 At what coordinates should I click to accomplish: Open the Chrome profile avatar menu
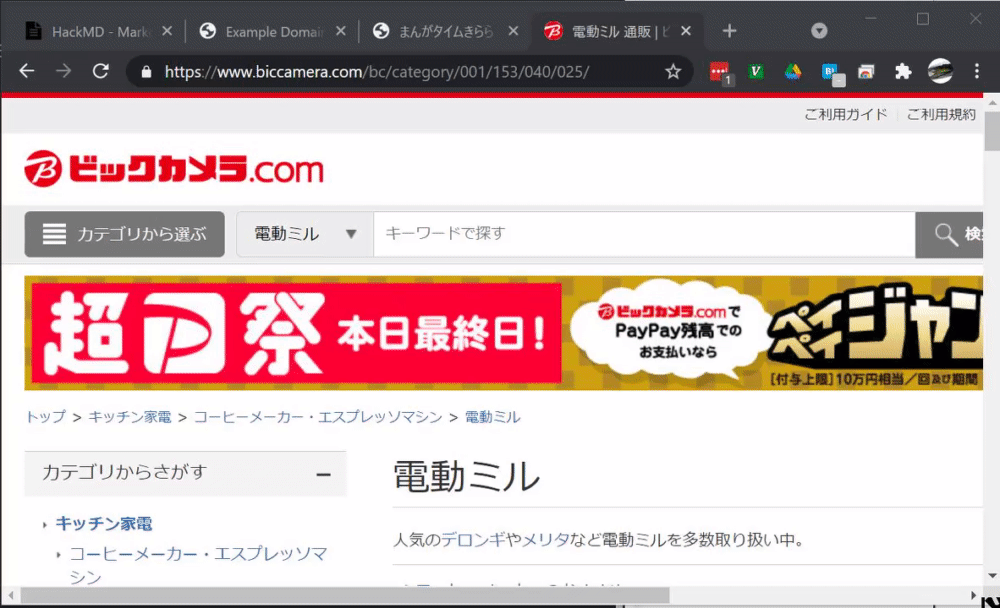(940, 71)
